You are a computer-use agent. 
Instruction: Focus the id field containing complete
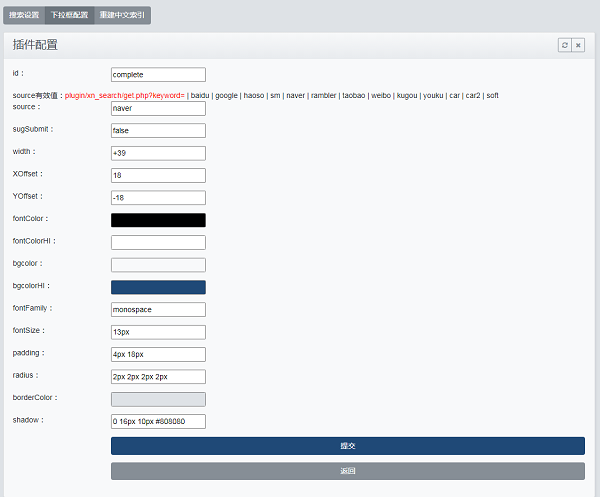coord(158,74)
